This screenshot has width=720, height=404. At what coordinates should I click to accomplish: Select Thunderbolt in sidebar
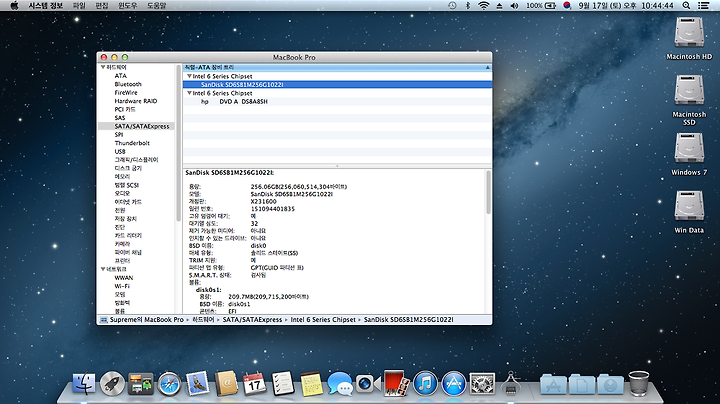[x=132, y=143]
